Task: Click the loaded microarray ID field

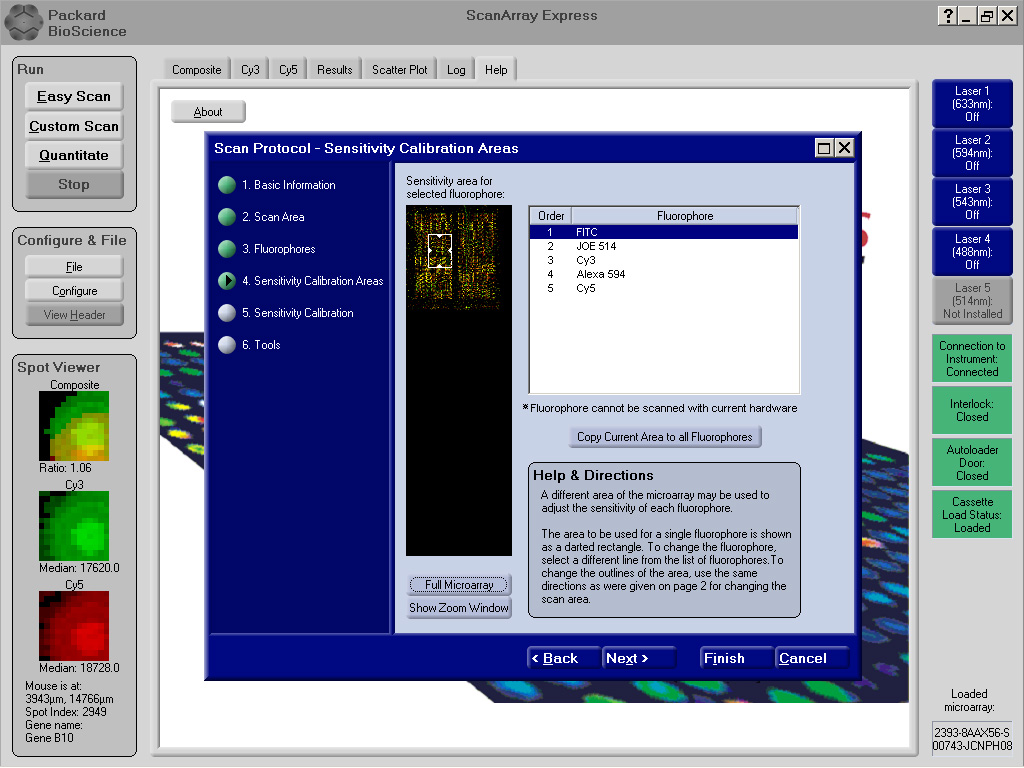Action: click(x=972, y=739)
